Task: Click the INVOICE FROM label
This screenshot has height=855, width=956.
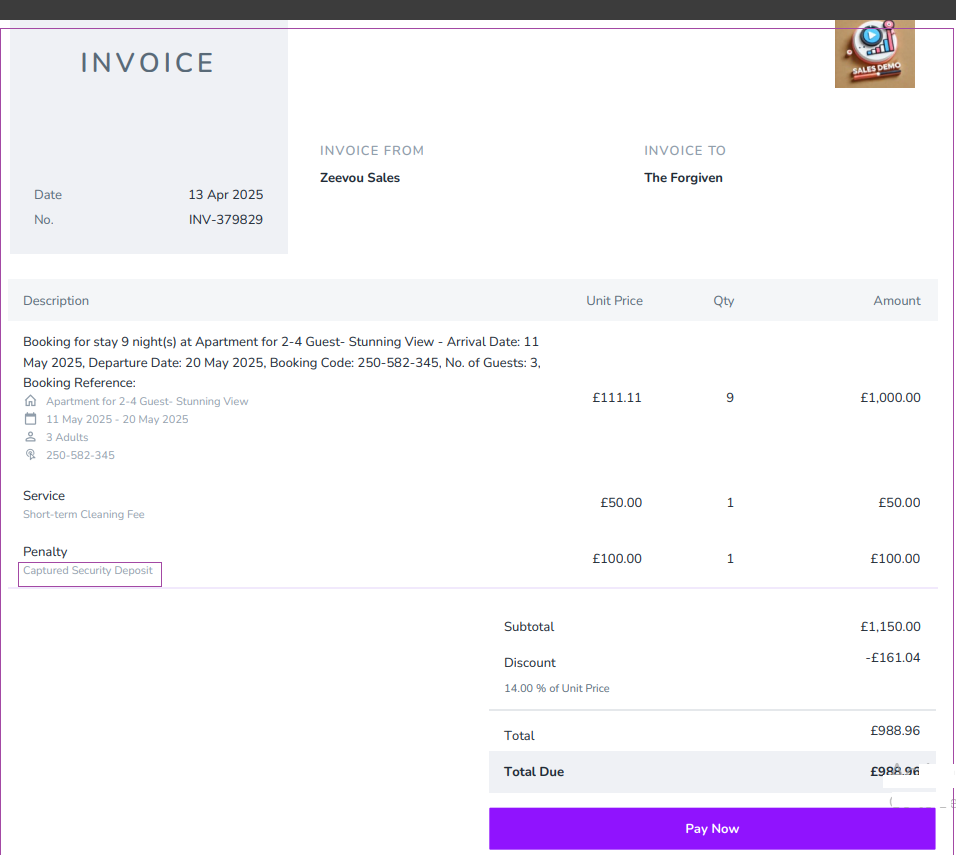Action: (372, 151)
